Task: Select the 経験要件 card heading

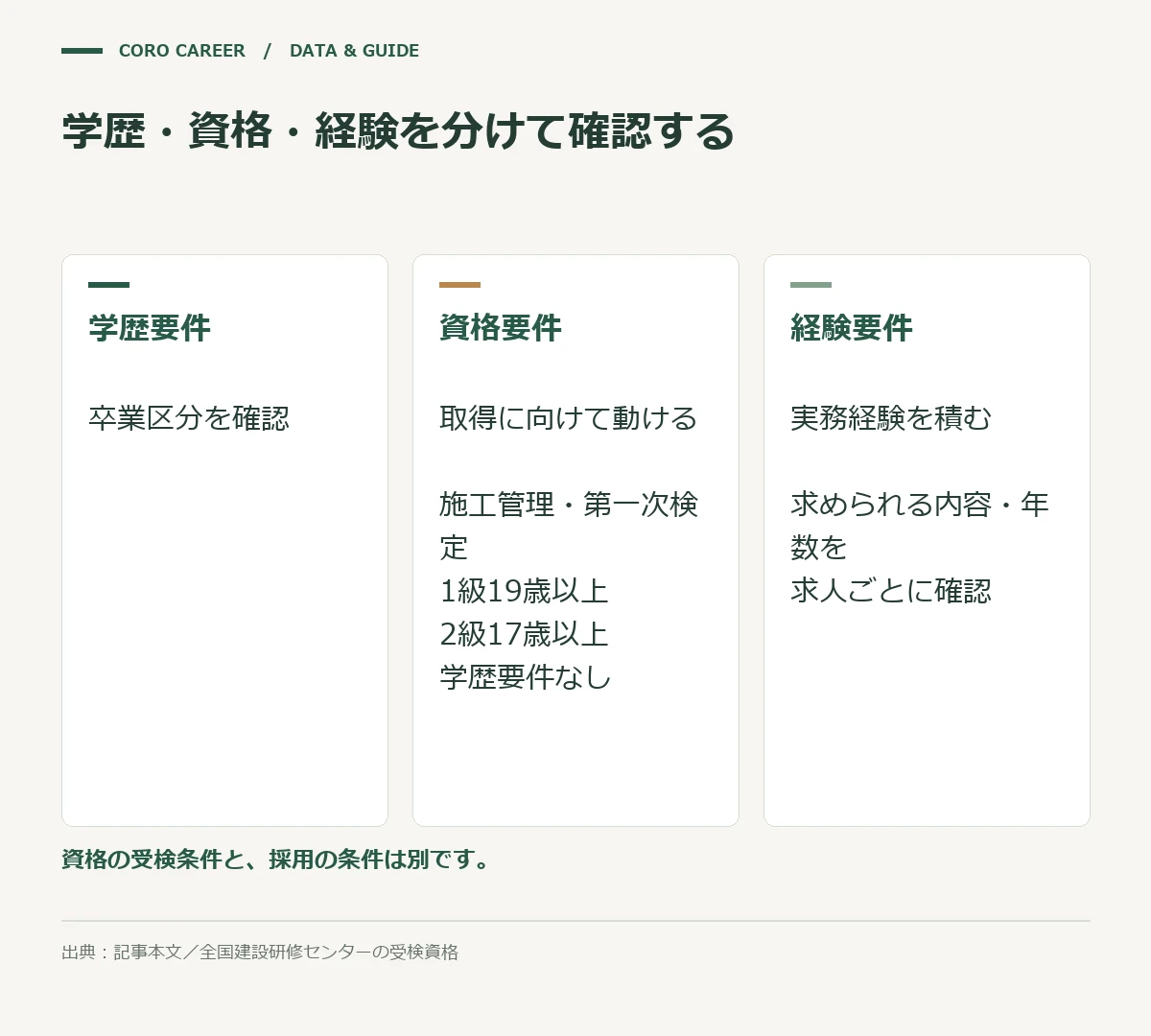Action: click(x=852, y=328)
